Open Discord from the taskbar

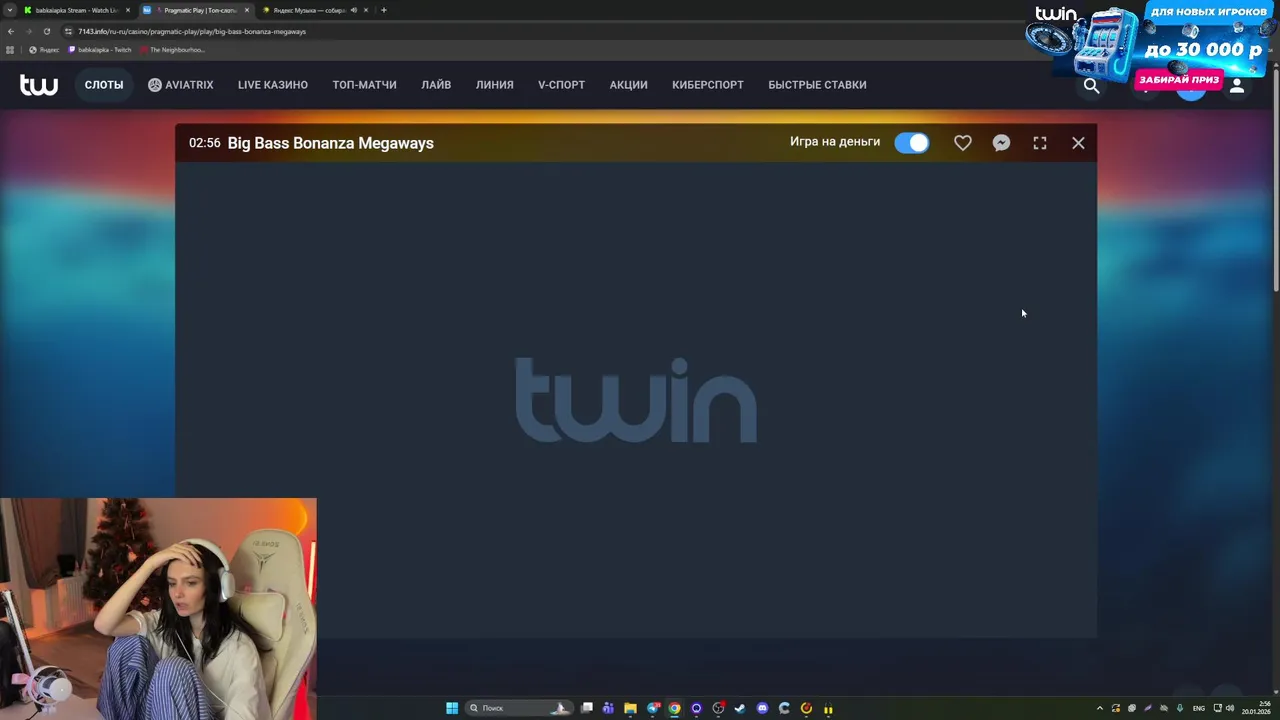763,708
